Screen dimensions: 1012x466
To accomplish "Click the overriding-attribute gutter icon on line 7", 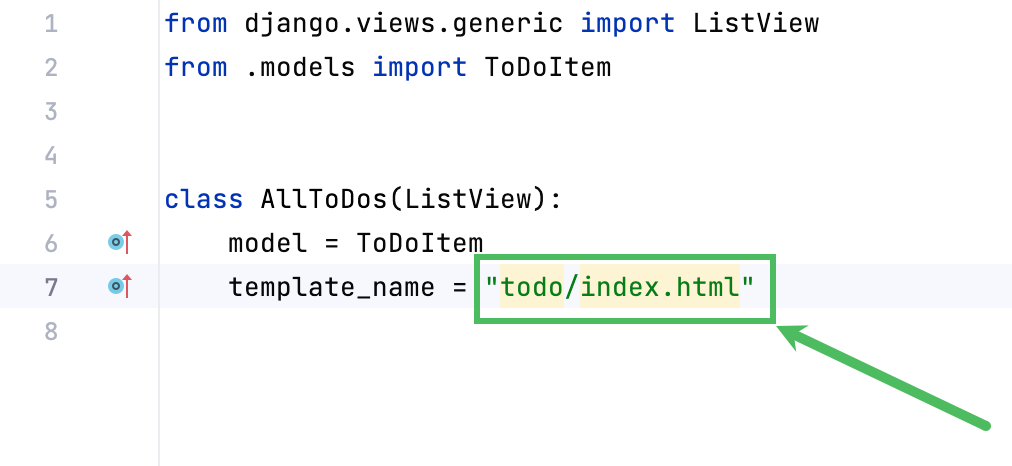I will pos(119,287).
